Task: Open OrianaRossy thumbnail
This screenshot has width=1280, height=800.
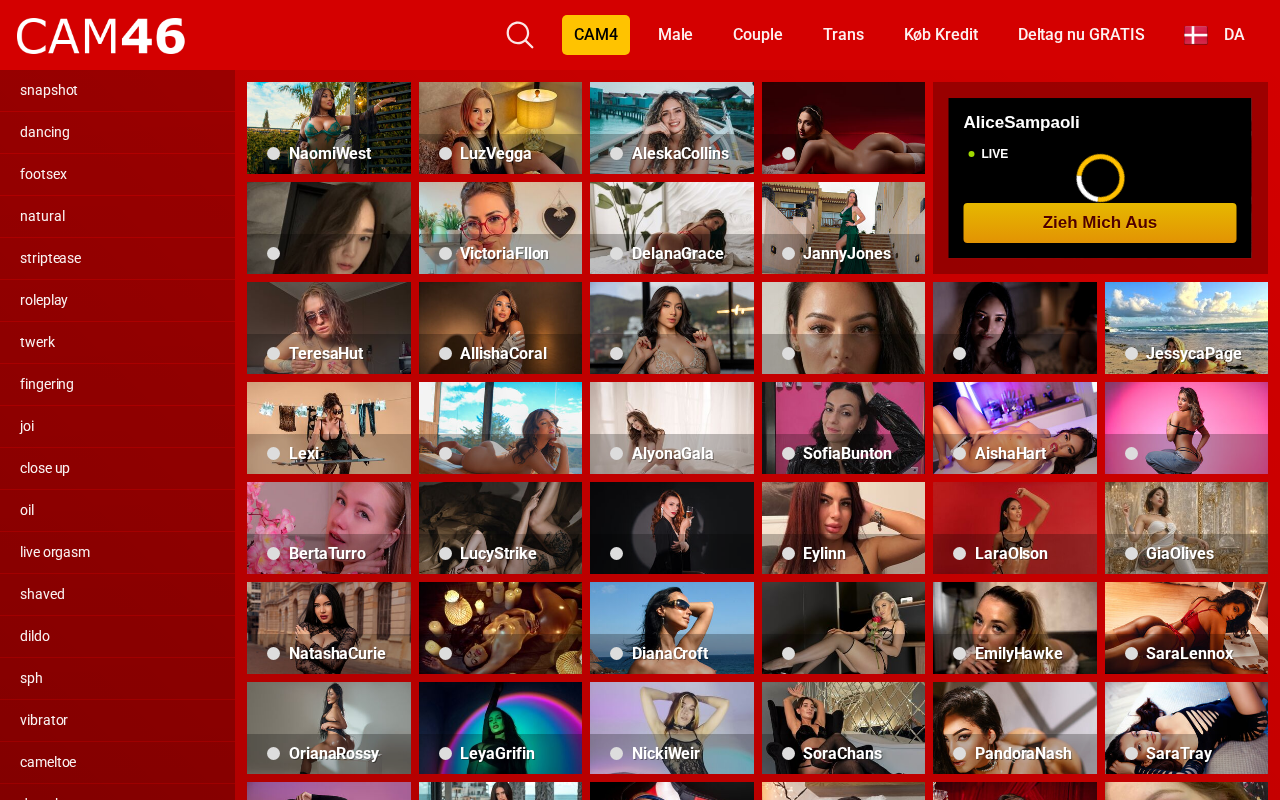Action: [x=329, y=728]
